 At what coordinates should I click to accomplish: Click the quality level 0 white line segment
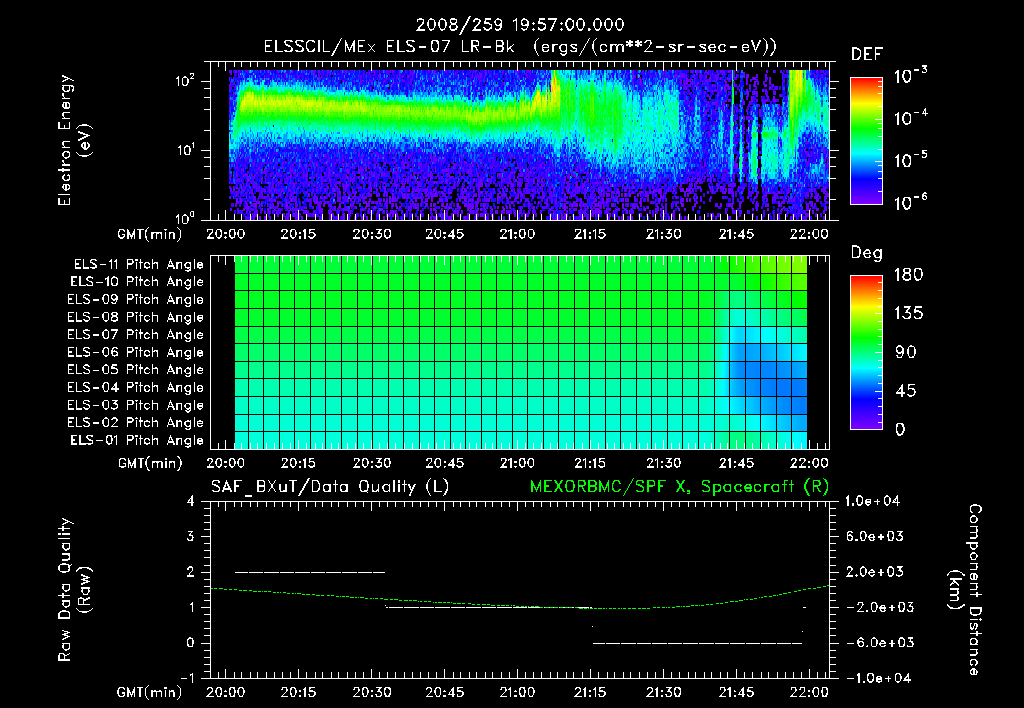[697, 643]
